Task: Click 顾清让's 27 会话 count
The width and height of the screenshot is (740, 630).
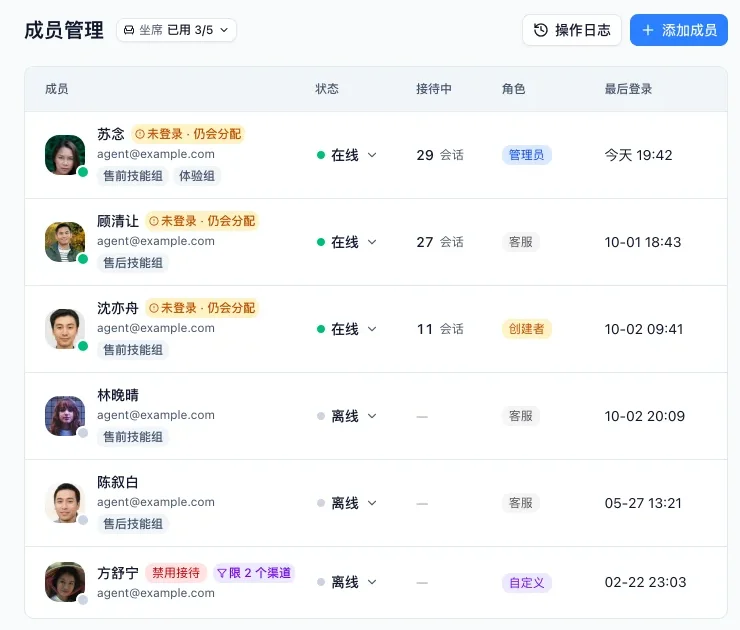Action: point(440,242)
